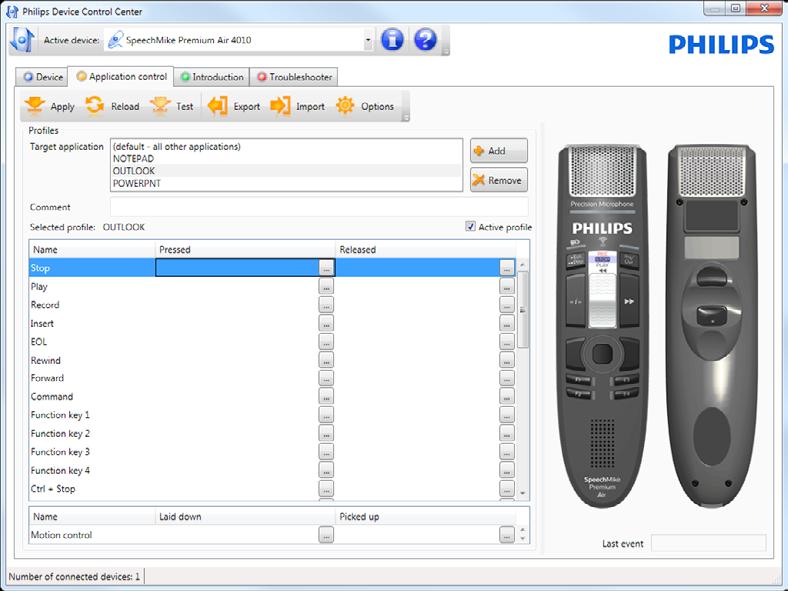This screenshot has width=788, height=591.
Task: Select the Application control tab
Action: click(121, 76)
